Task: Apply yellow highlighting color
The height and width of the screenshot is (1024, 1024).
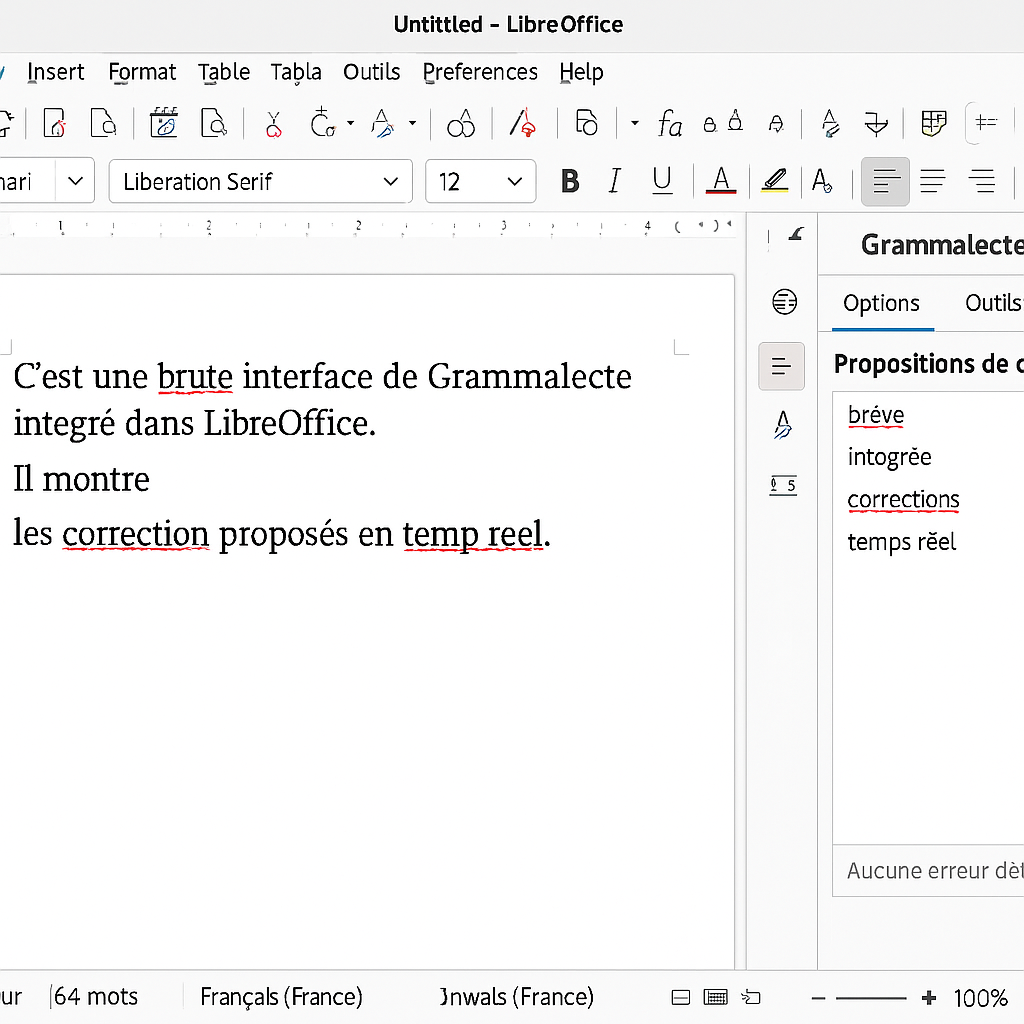Action: [x=775, y=181]
